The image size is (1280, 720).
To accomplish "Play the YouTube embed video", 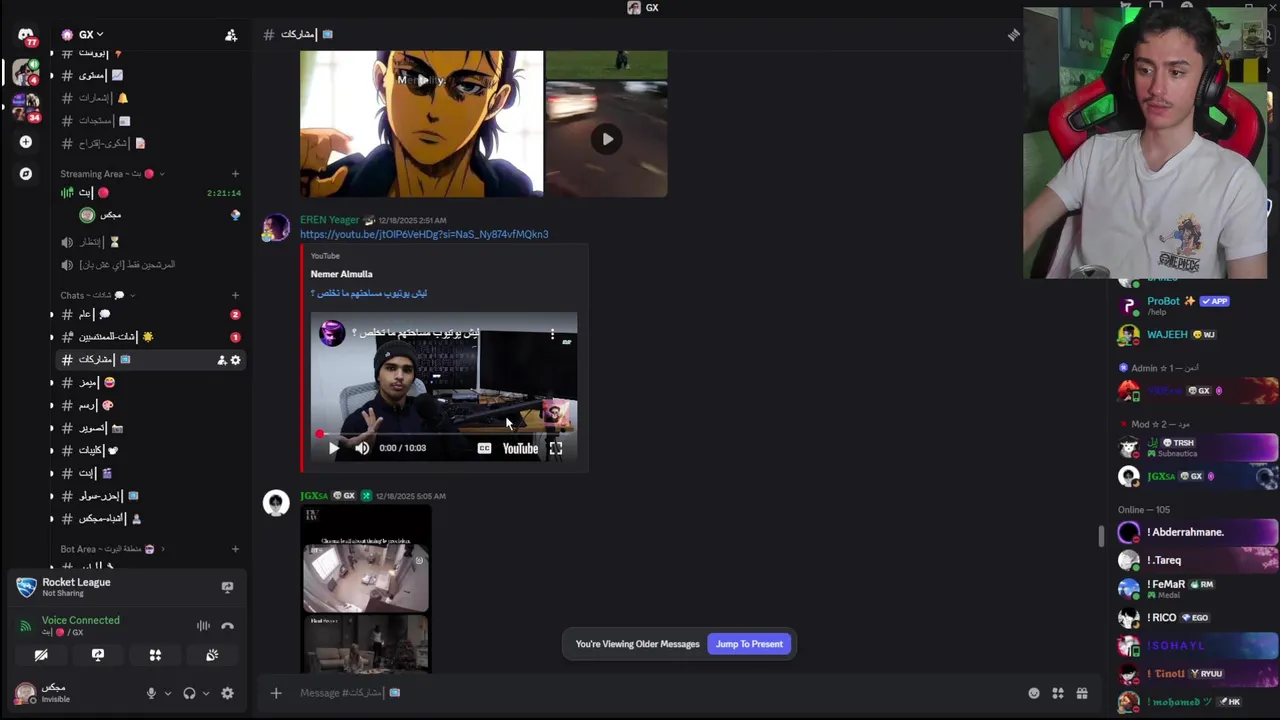I will [333, 448].
